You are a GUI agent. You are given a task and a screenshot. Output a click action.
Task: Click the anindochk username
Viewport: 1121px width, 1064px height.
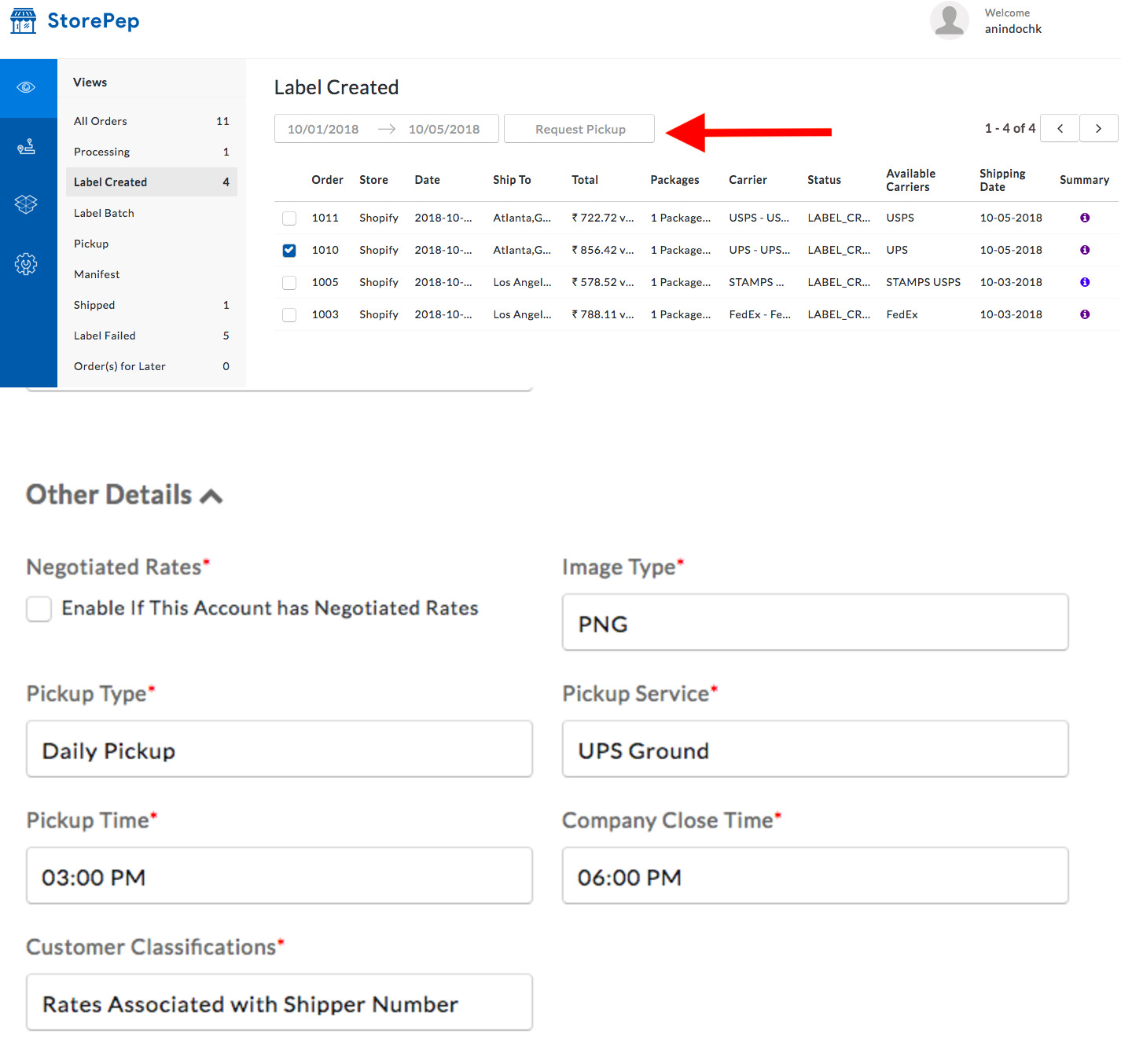[x=1013, y=29]
